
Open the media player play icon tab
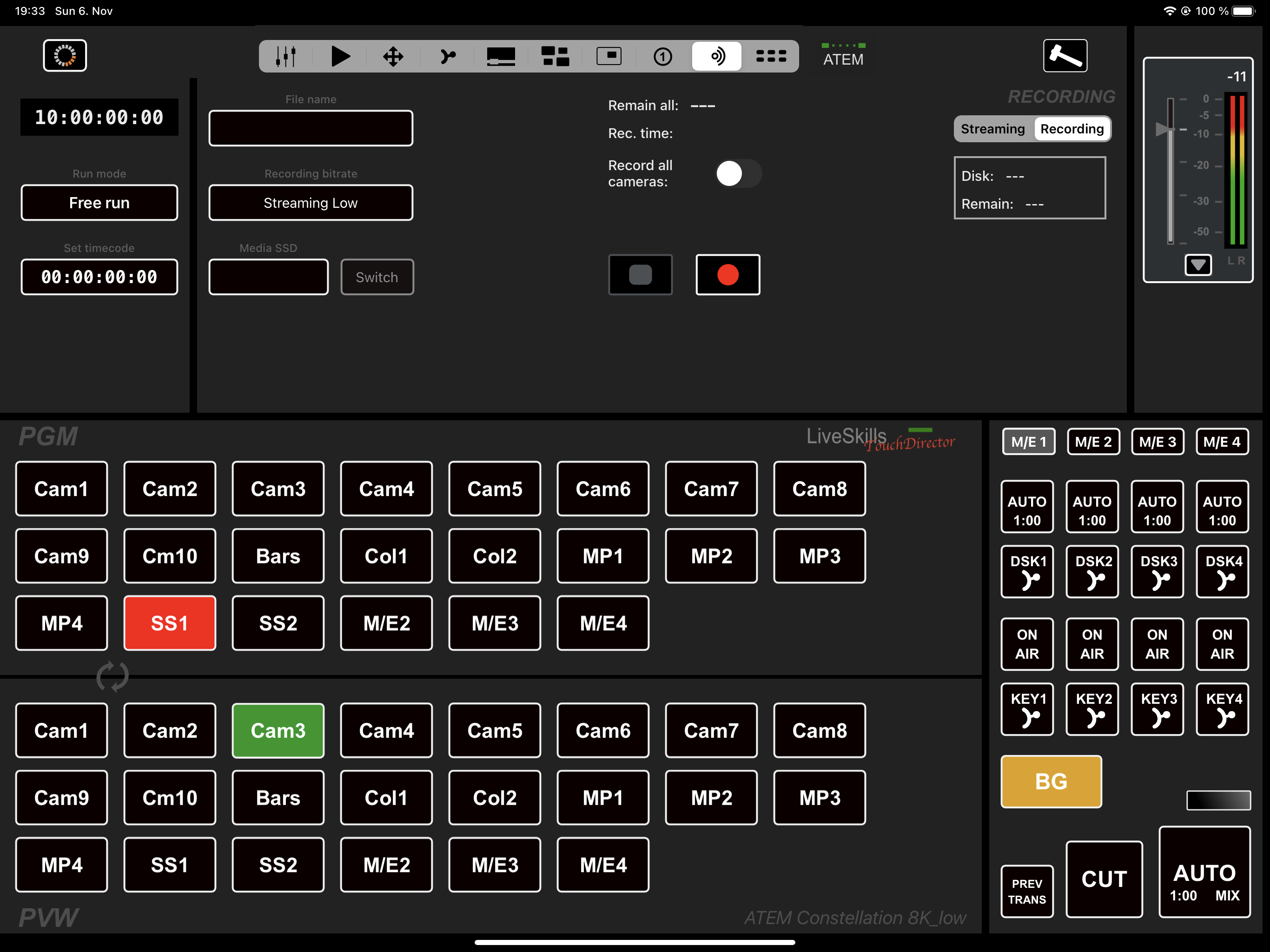tap(340, 56)
